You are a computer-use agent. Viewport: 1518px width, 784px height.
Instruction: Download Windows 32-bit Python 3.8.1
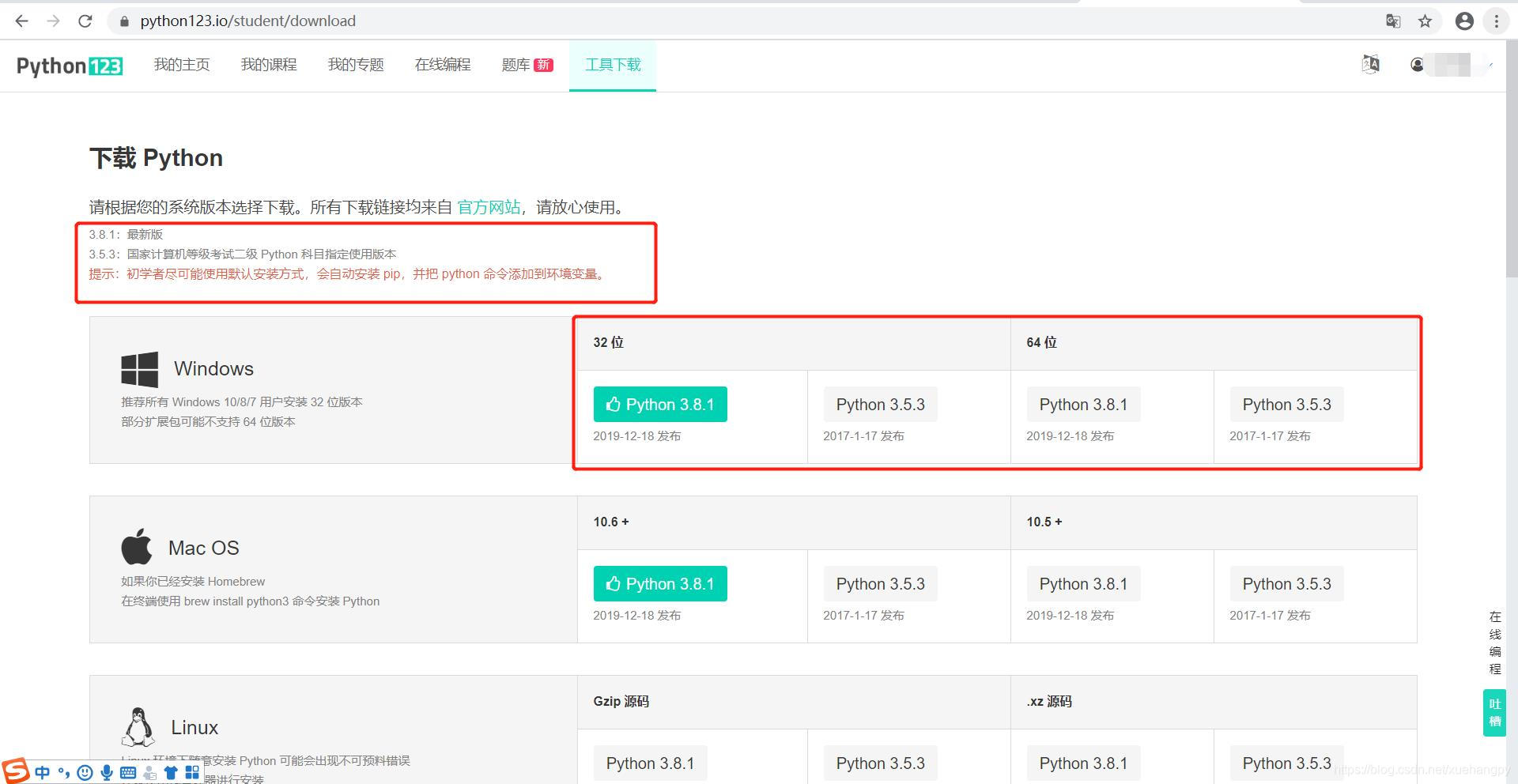(x=660, y=405)
